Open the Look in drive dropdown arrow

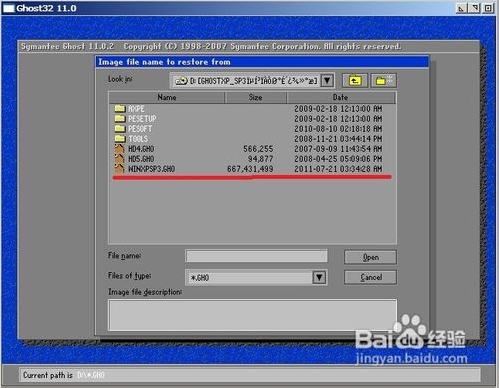point(327,81)
